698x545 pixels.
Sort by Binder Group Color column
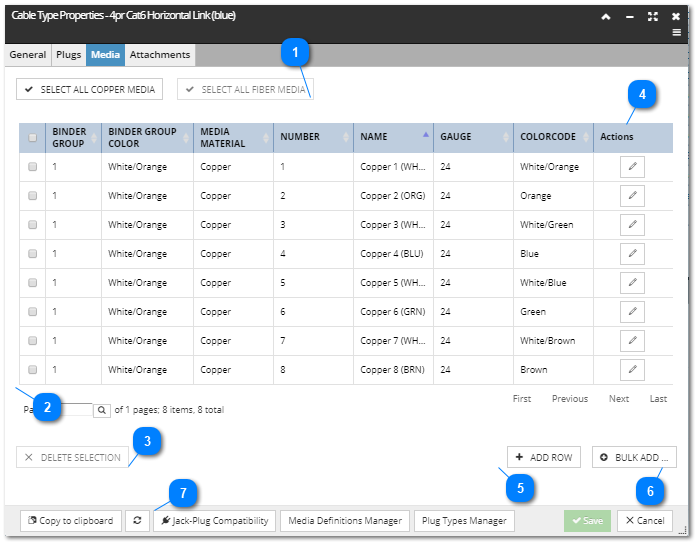click(147, 138)
